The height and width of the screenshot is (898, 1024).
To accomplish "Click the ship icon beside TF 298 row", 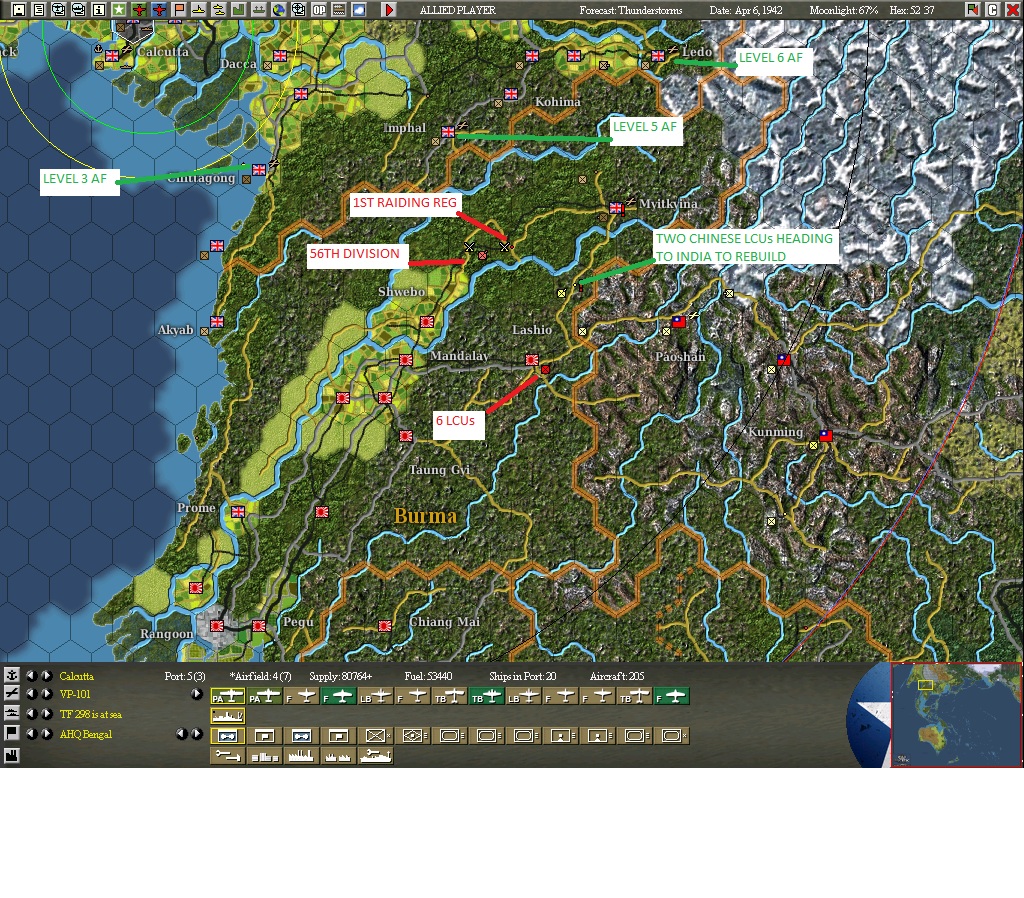I will point(12,713).
